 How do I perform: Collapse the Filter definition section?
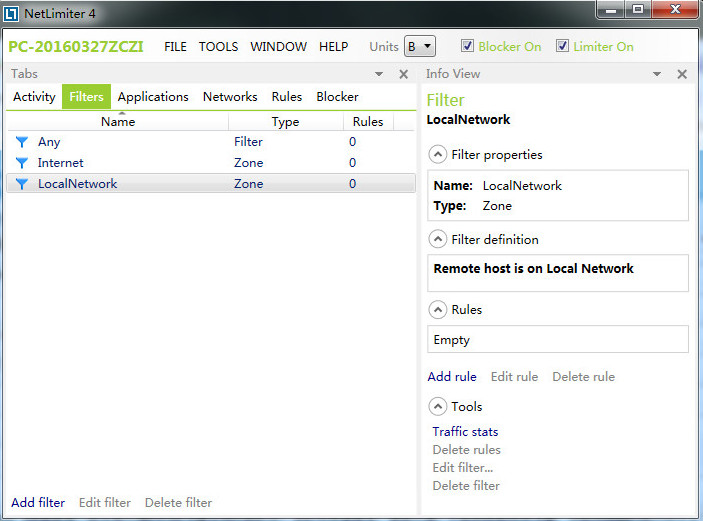coord(438,239)
